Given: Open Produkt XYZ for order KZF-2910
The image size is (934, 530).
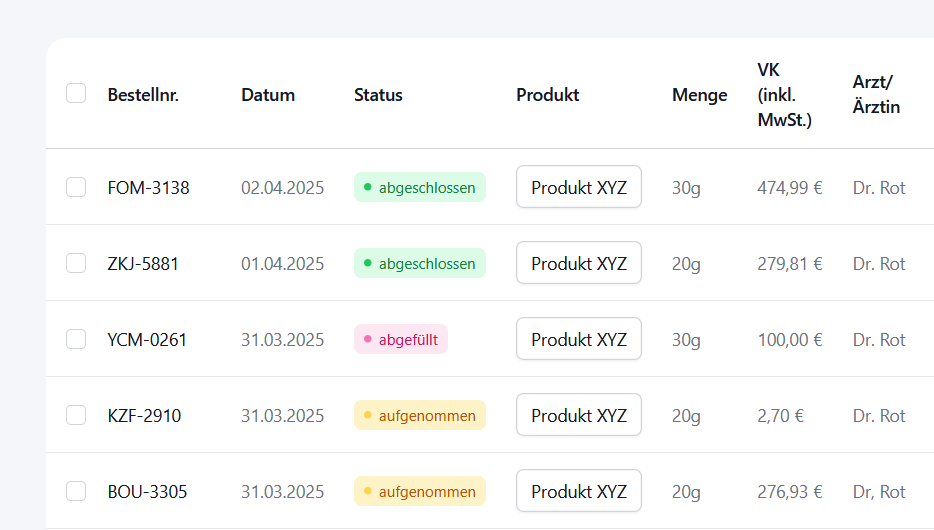Looking at the screenshot, I should 578,415.
